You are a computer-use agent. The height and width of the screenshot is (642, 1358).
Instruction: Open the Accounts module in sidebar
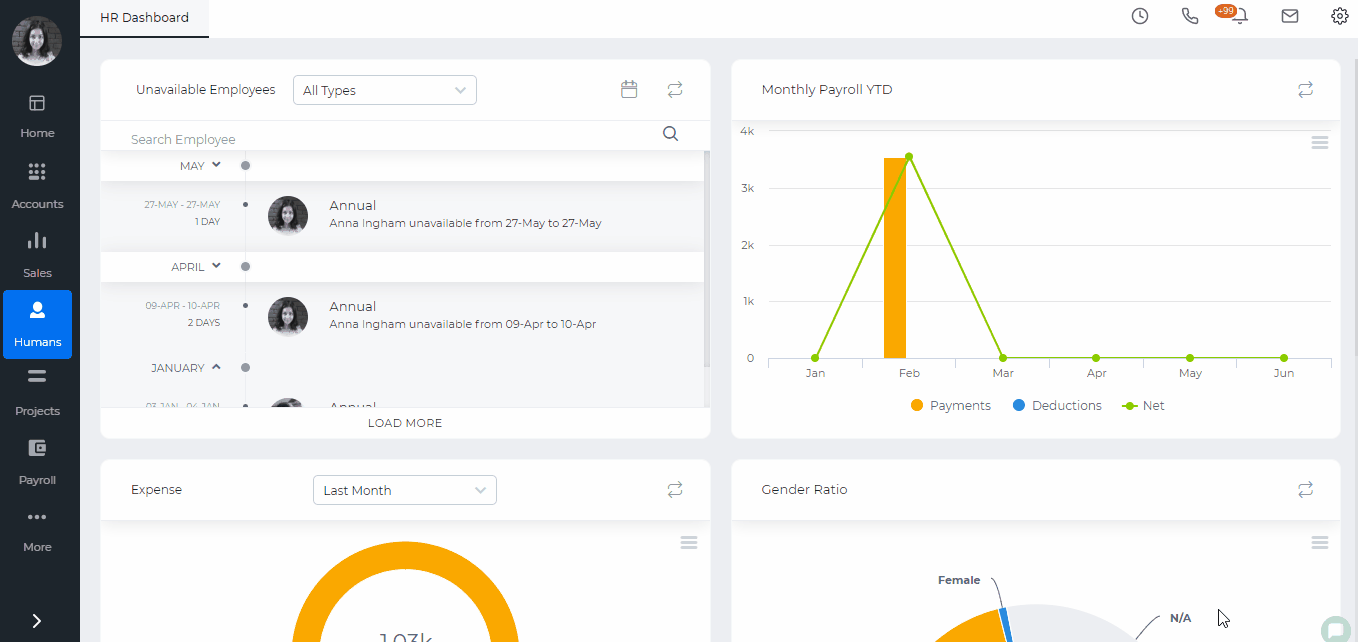[x=37, y=185]
